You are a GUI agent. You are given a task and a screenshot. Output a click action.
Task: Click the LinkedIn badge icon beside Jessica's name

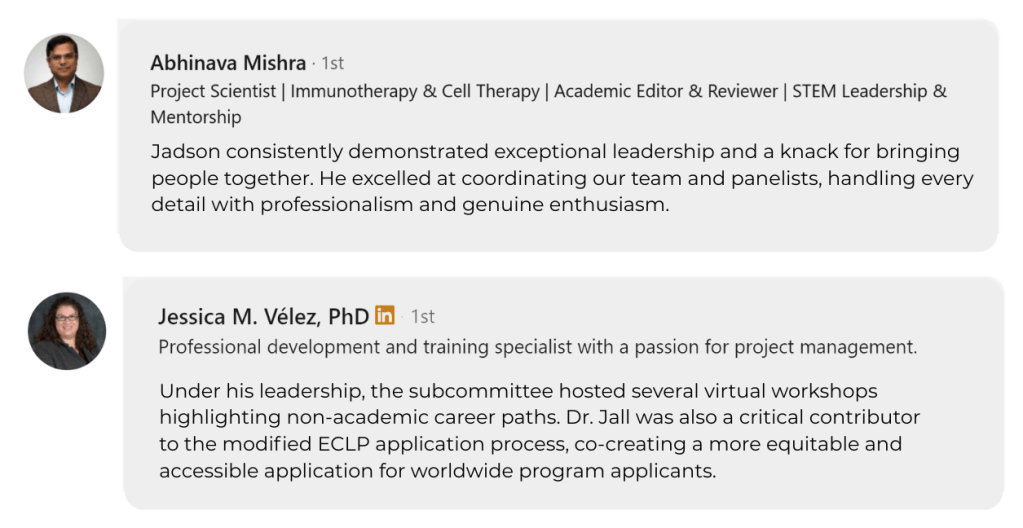pos(385,316)
